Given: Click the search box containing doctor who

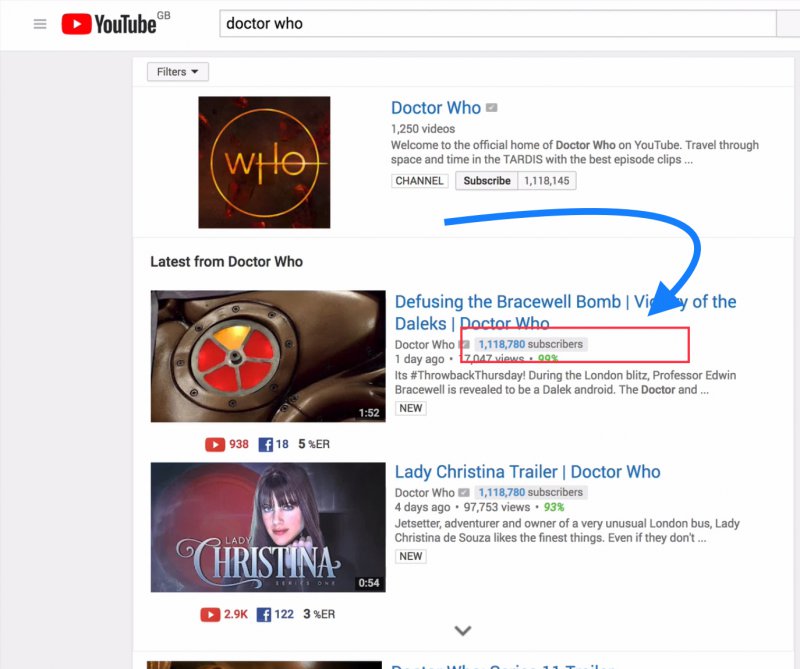Looking at the screenshot, I should pos(497,24).
